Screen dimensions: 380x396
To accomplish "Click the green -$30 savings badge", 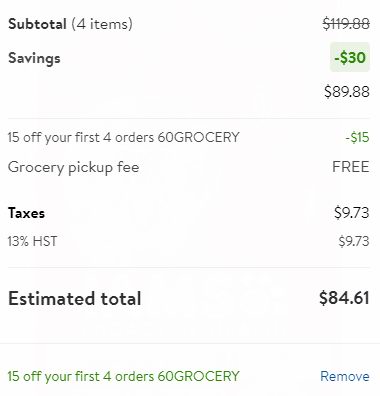I will (350, 57).
